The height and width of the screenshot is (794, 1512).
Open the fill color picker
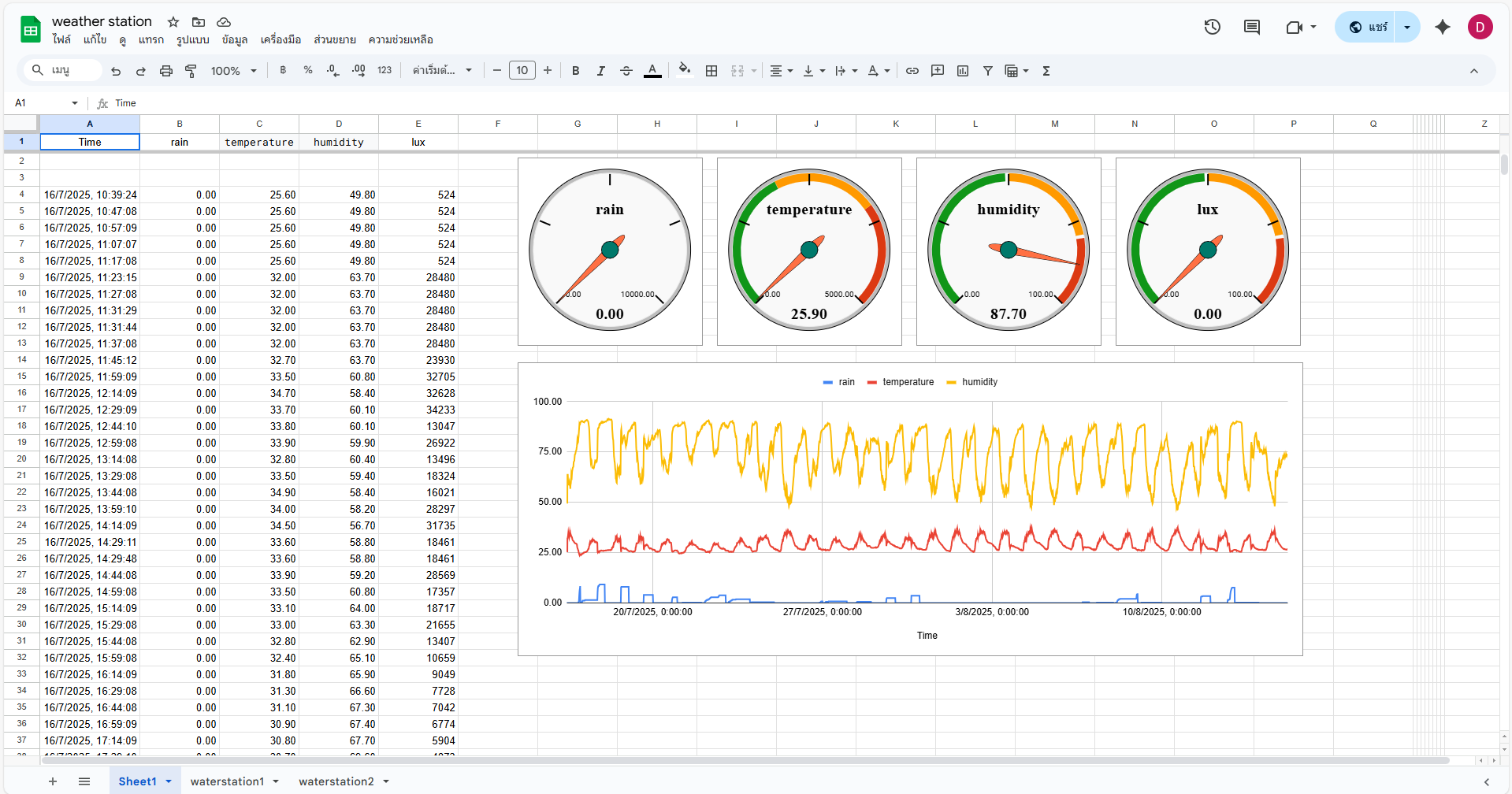[x=684, y=70]
